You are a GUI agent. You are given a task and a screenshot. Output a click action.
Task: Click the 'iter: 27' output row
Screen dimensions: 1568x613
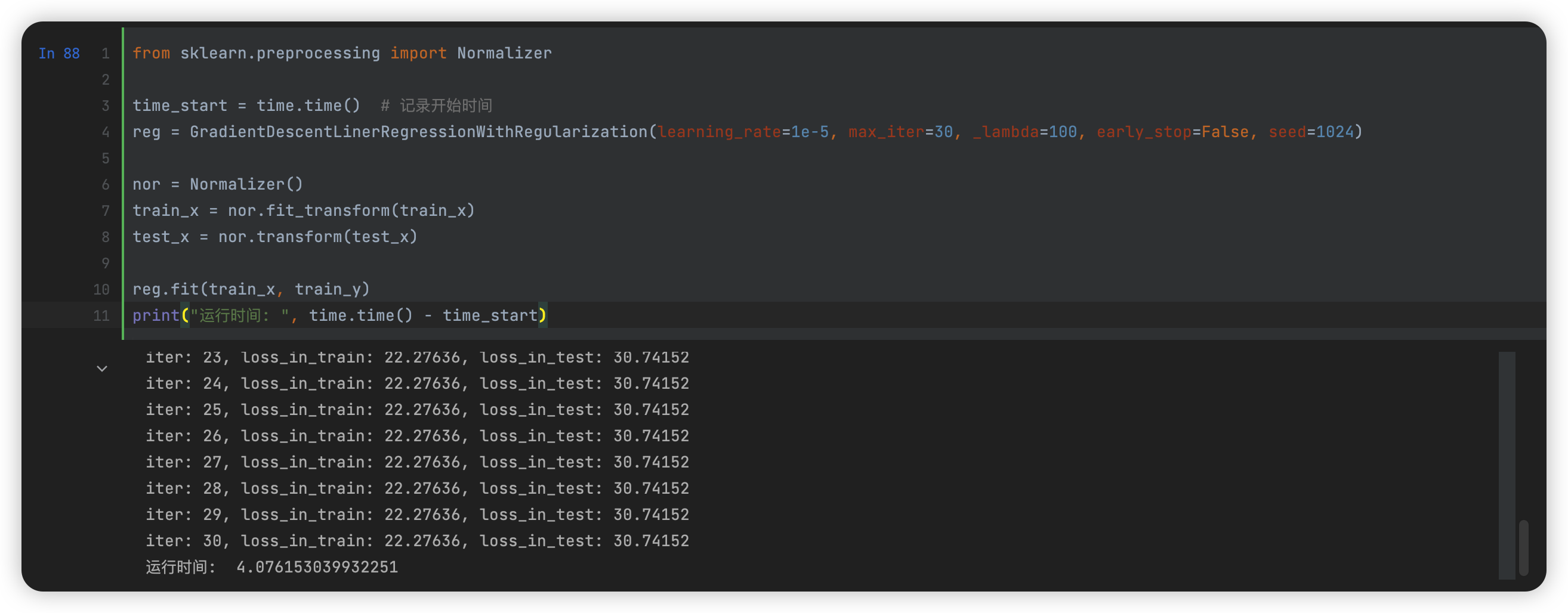[x=418, y=462]
